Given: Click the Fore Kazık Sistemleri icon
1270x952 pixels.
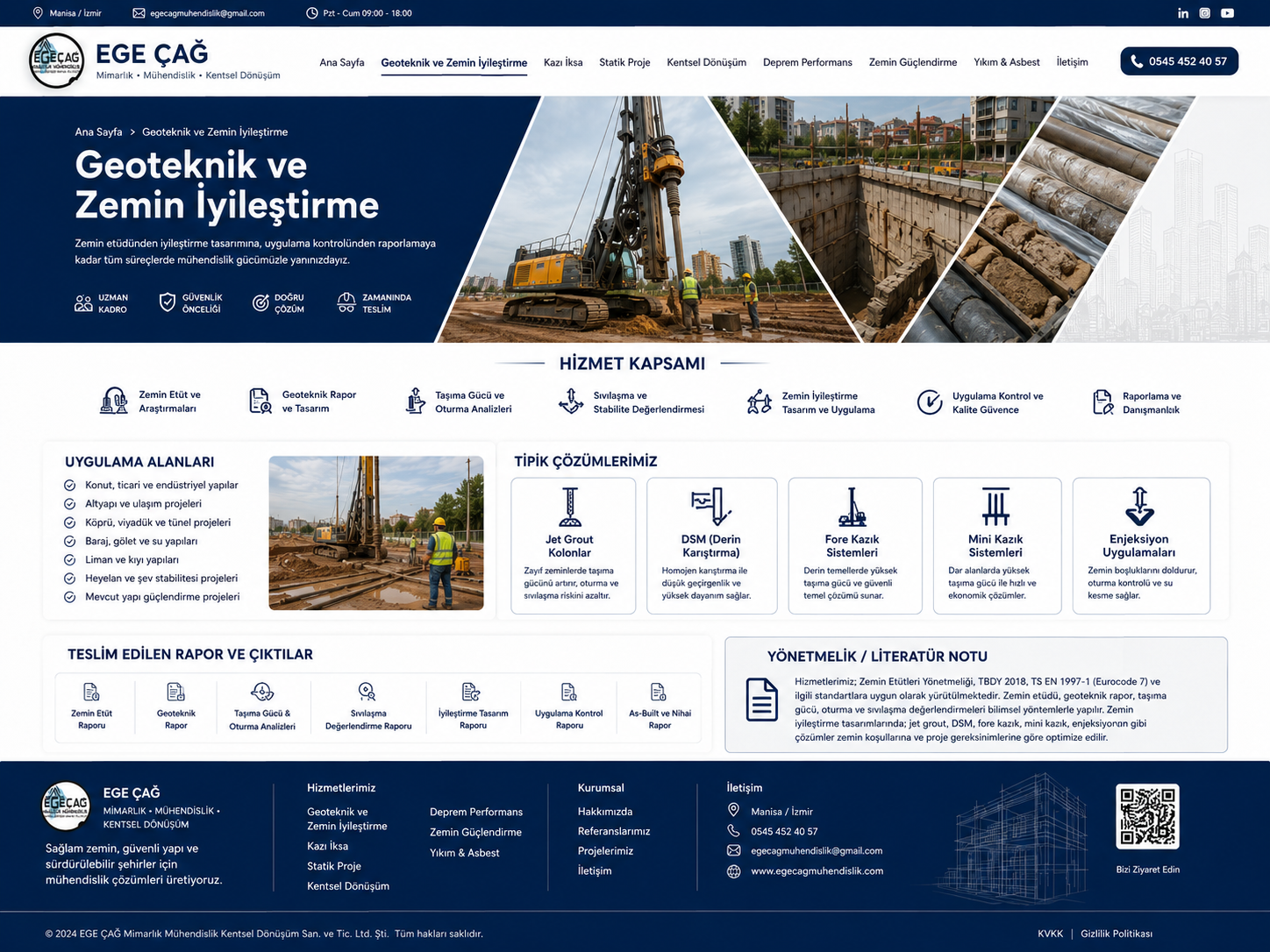Looking at the screenshot, I should (852, 507).
